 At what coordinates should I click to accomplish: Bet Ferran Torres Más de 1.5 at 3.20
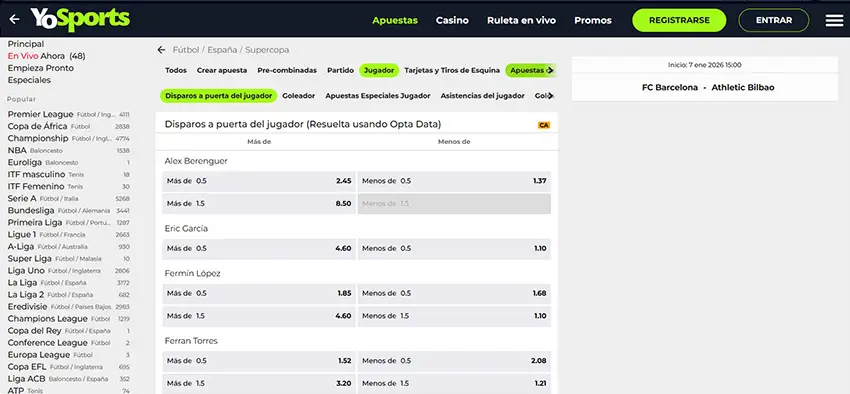coord(259,384)
